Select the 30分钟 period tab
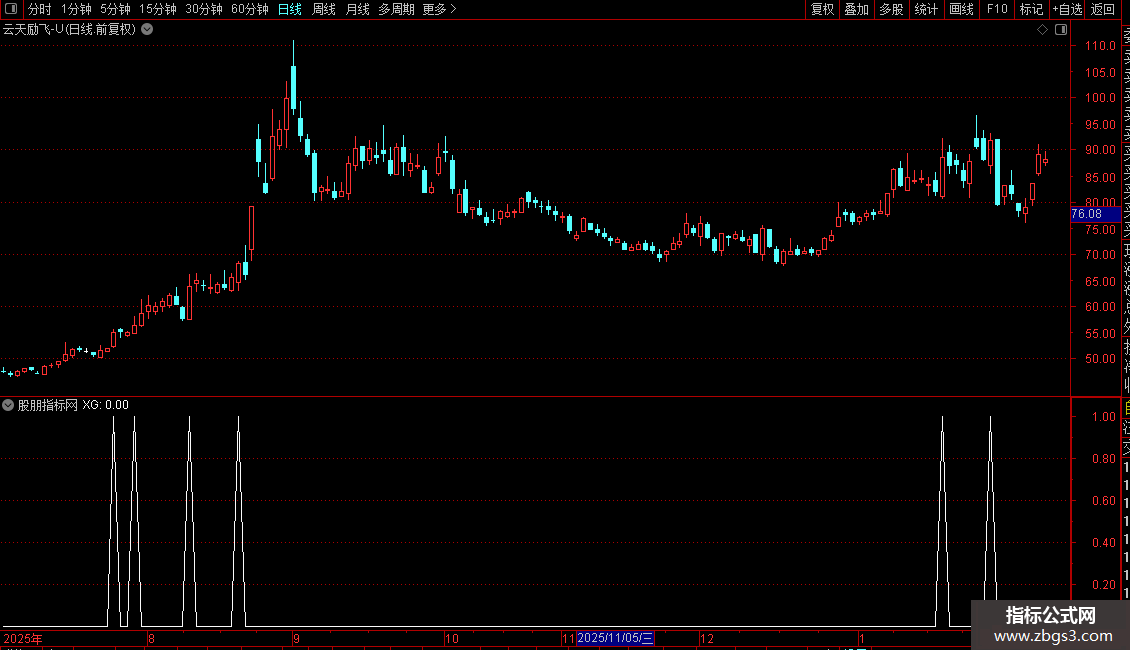1130x650 pixels. (204, 9)
